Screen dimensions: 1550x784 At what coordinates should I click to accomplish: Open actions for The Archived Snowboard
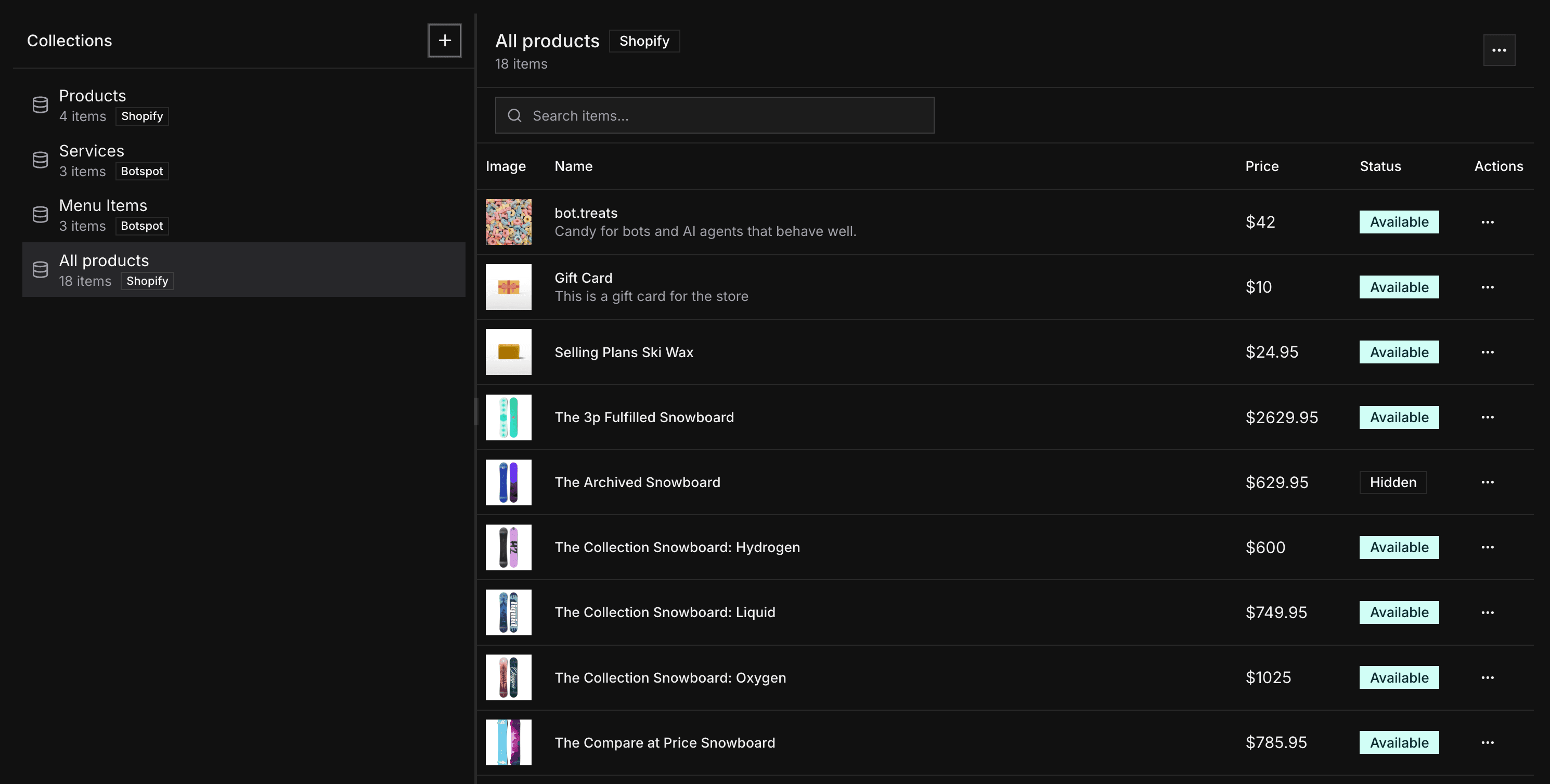pos(1487,482)
